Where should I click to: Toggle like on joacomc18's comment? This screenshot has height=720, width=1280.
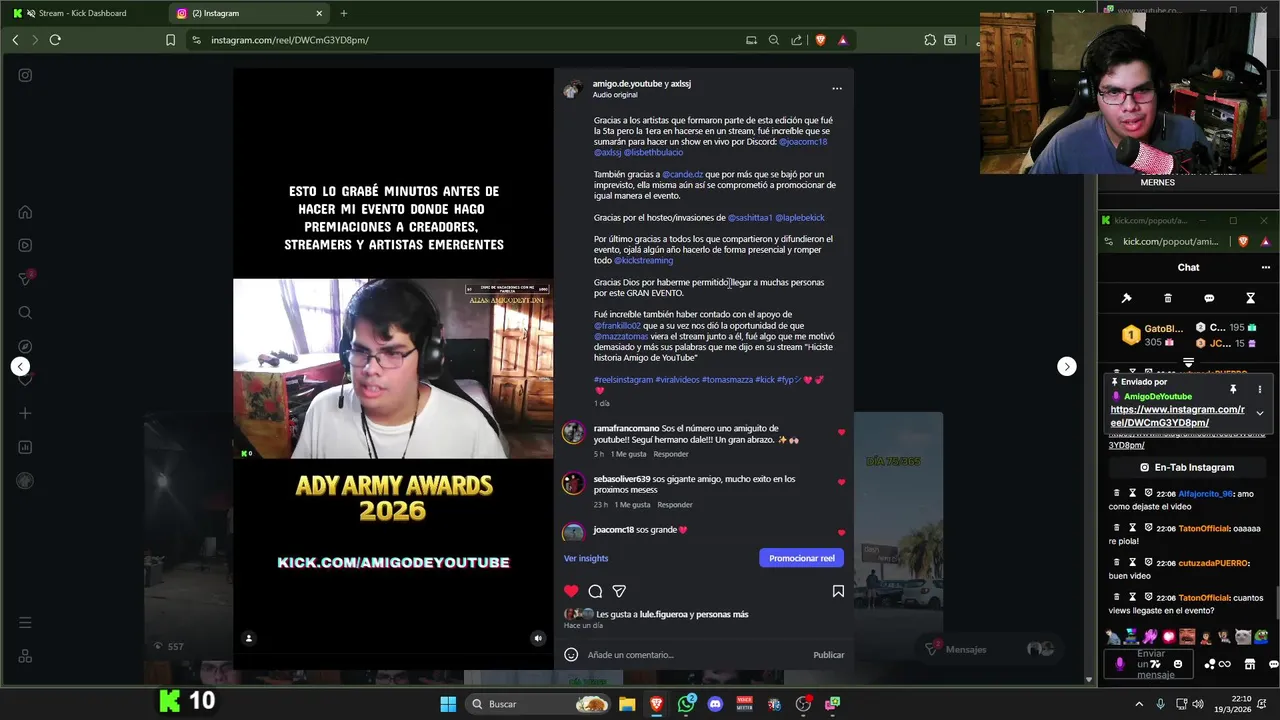[x=841, y=533]
